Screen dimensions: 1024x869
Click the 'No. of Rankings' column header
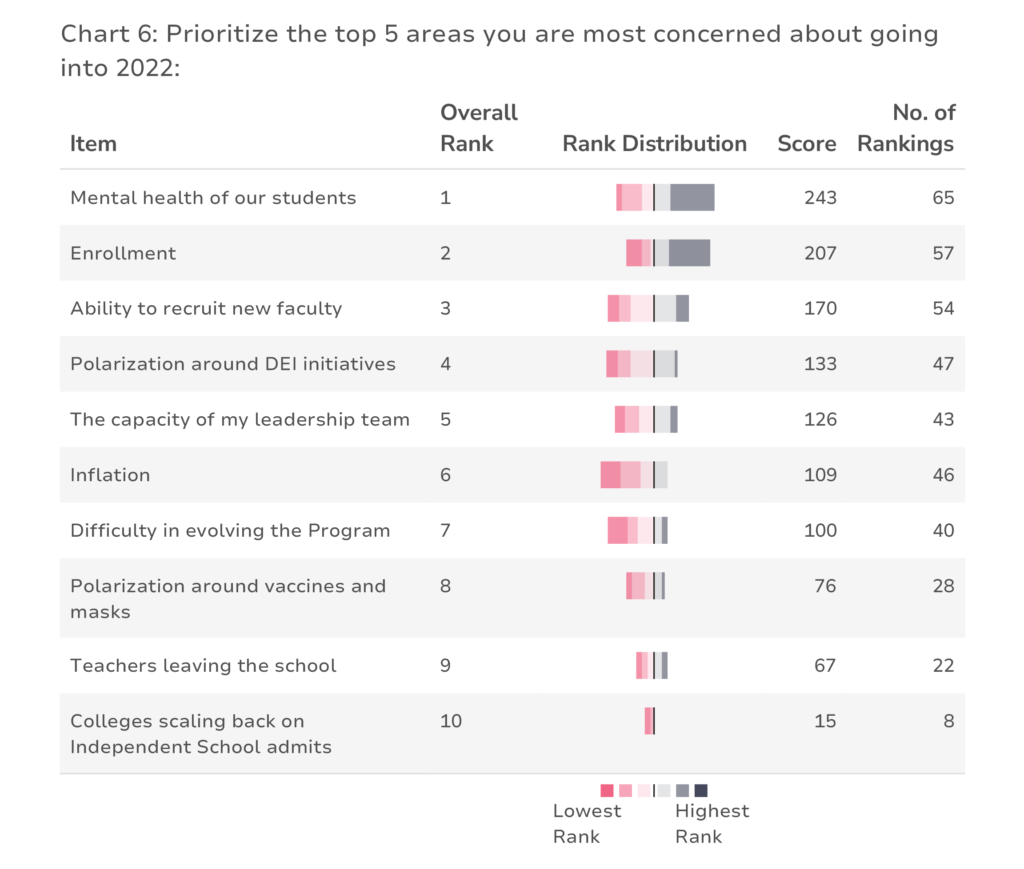point(906,128)
